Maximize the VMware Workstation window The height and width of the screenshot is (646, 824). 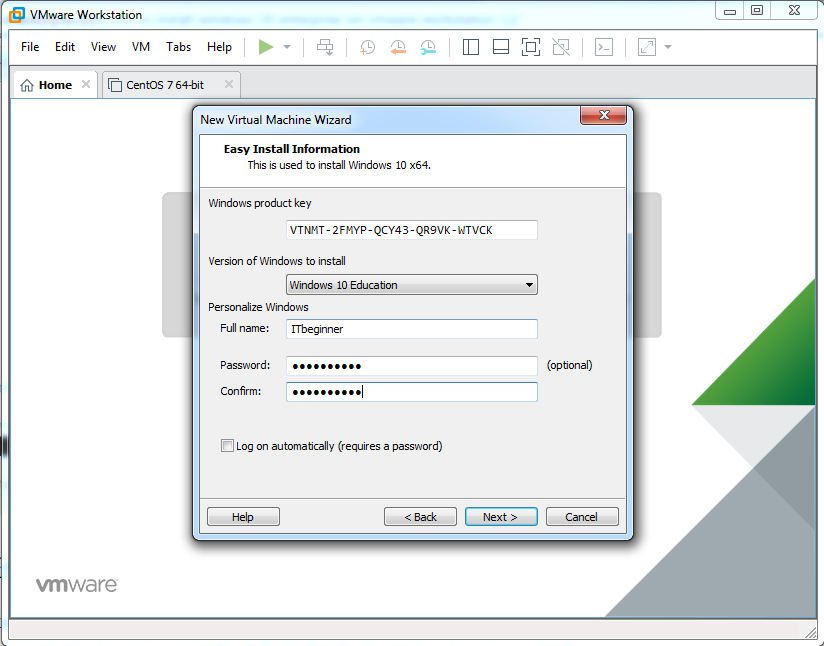click(x=757, y=11)
